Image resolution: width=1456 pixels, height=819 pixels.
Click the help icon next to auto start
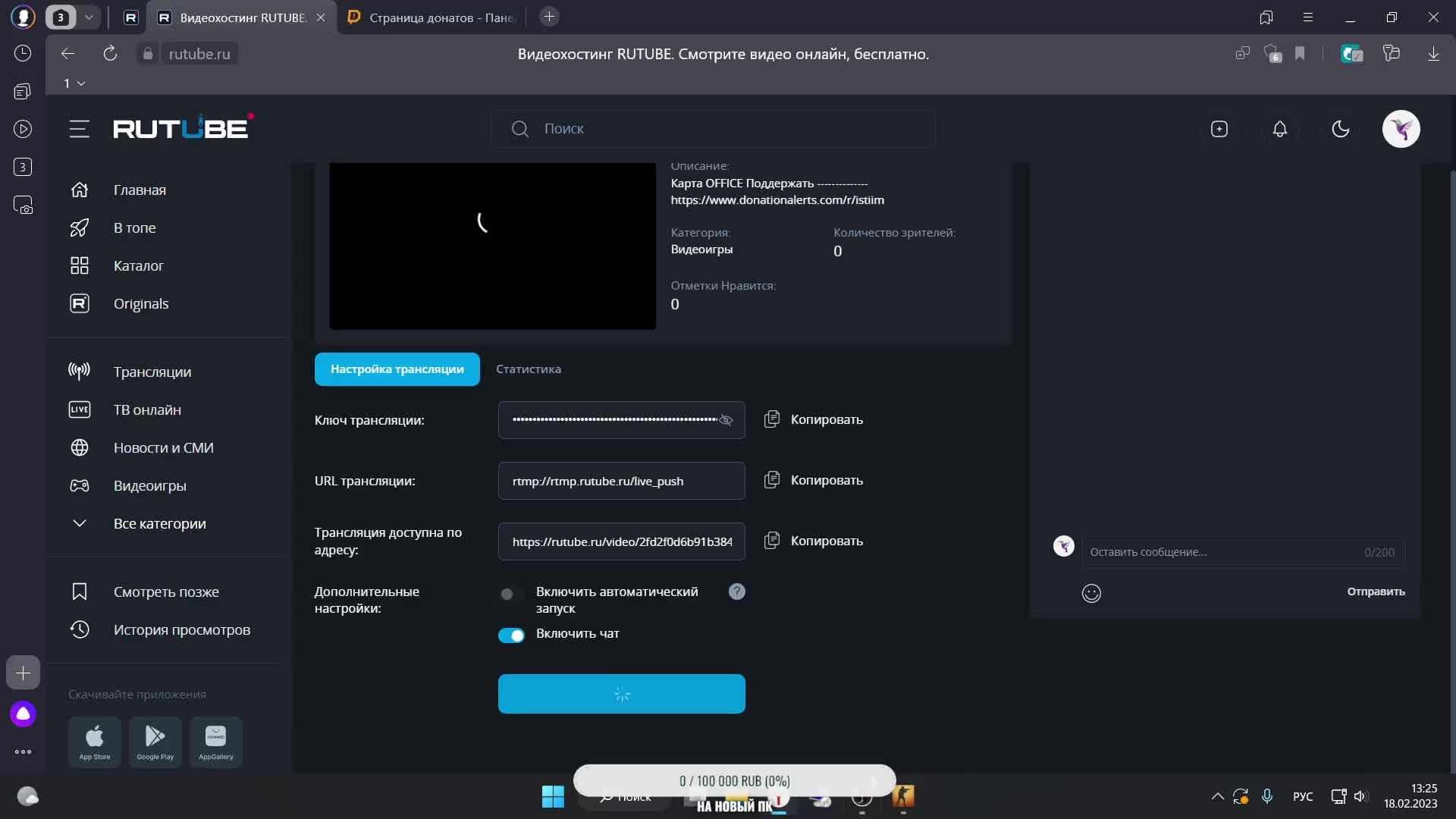coord(736,591)
